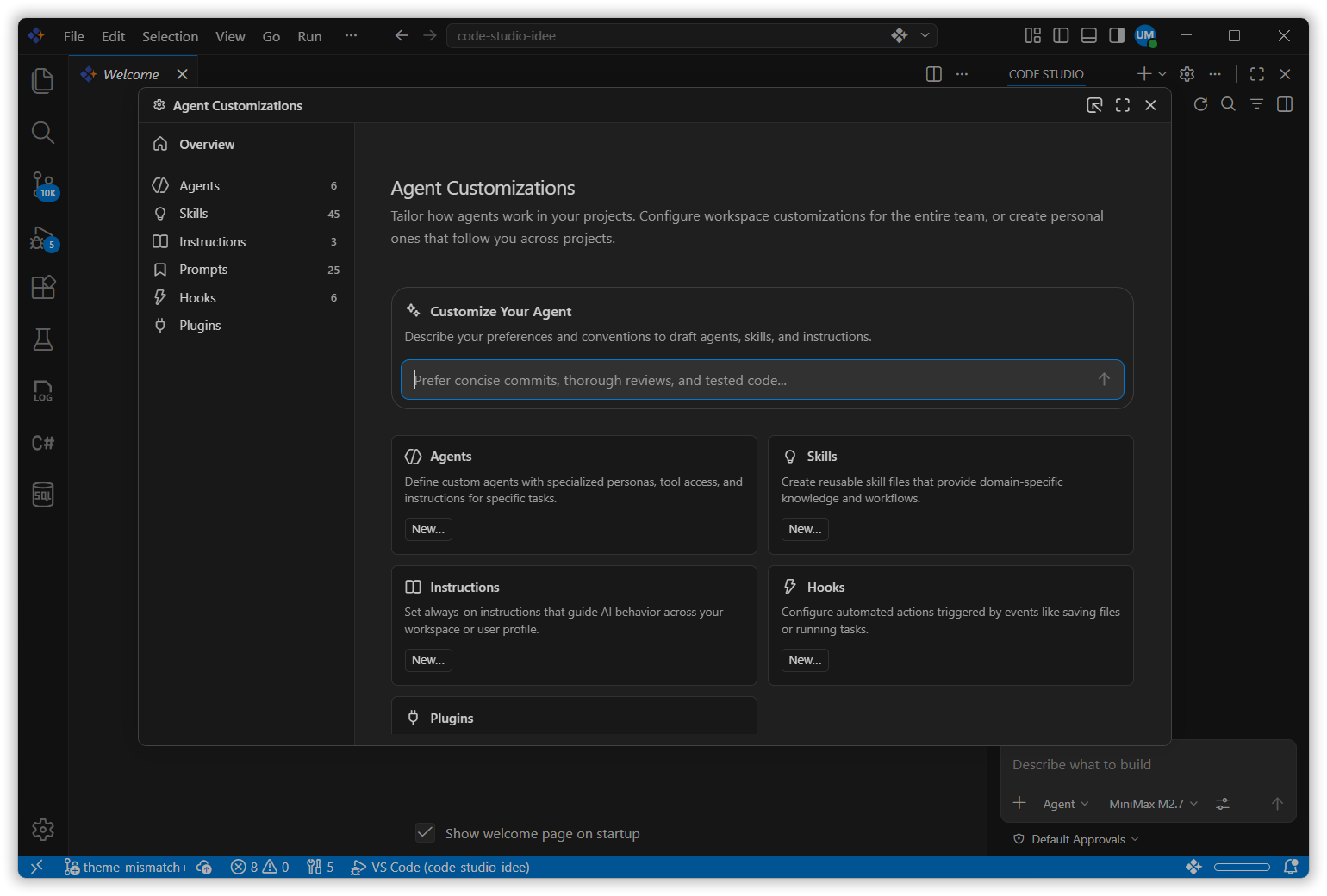Click the cloud sync icon in status bar
This screenshot has width=1327, height=896.
point(204,867)
